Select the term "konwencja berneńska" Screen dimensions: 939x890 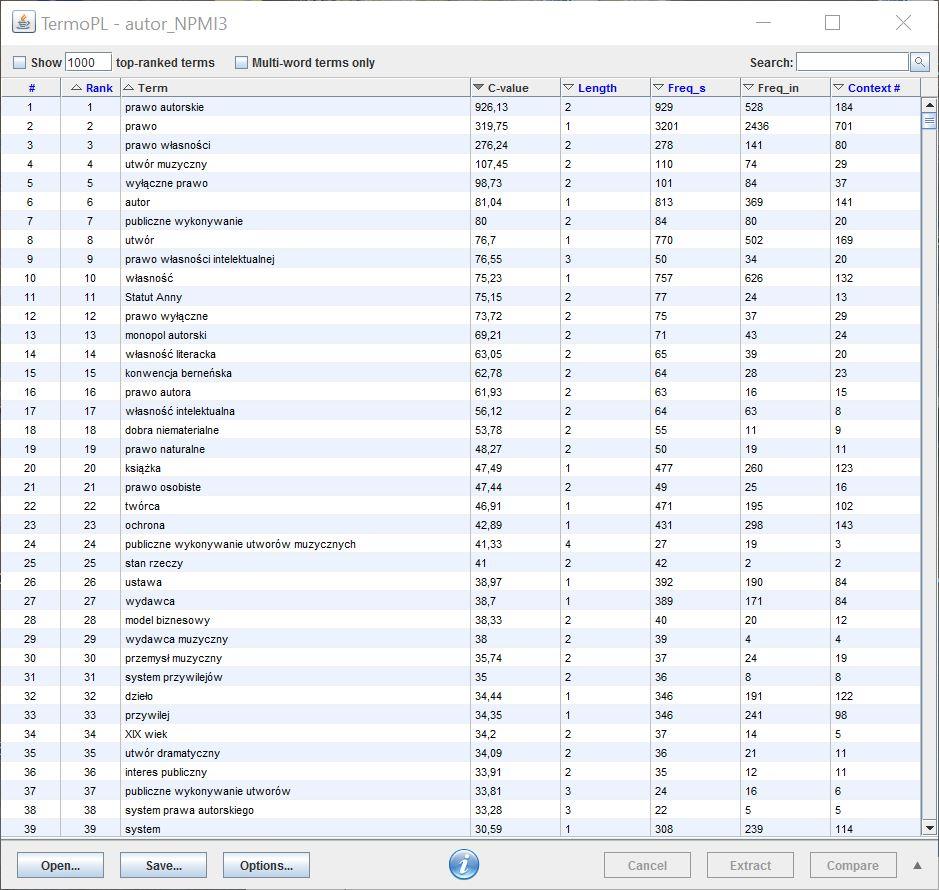click(178, 373)
